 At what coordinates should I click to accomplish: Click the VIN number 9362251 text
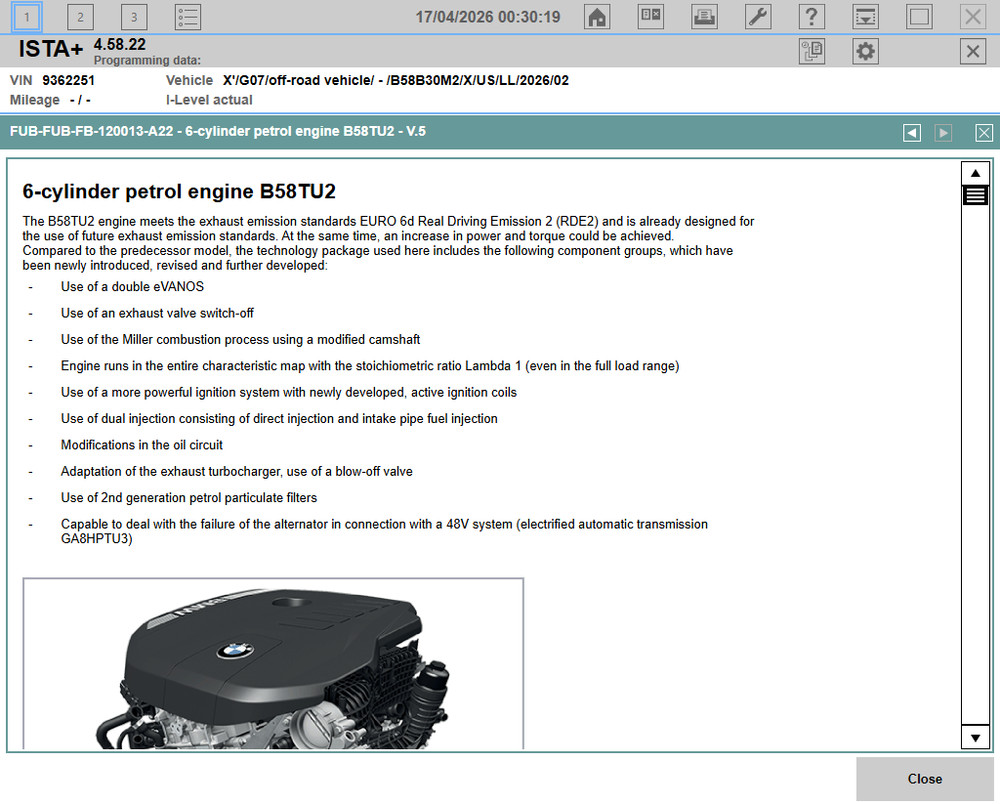tap(70, 81)
